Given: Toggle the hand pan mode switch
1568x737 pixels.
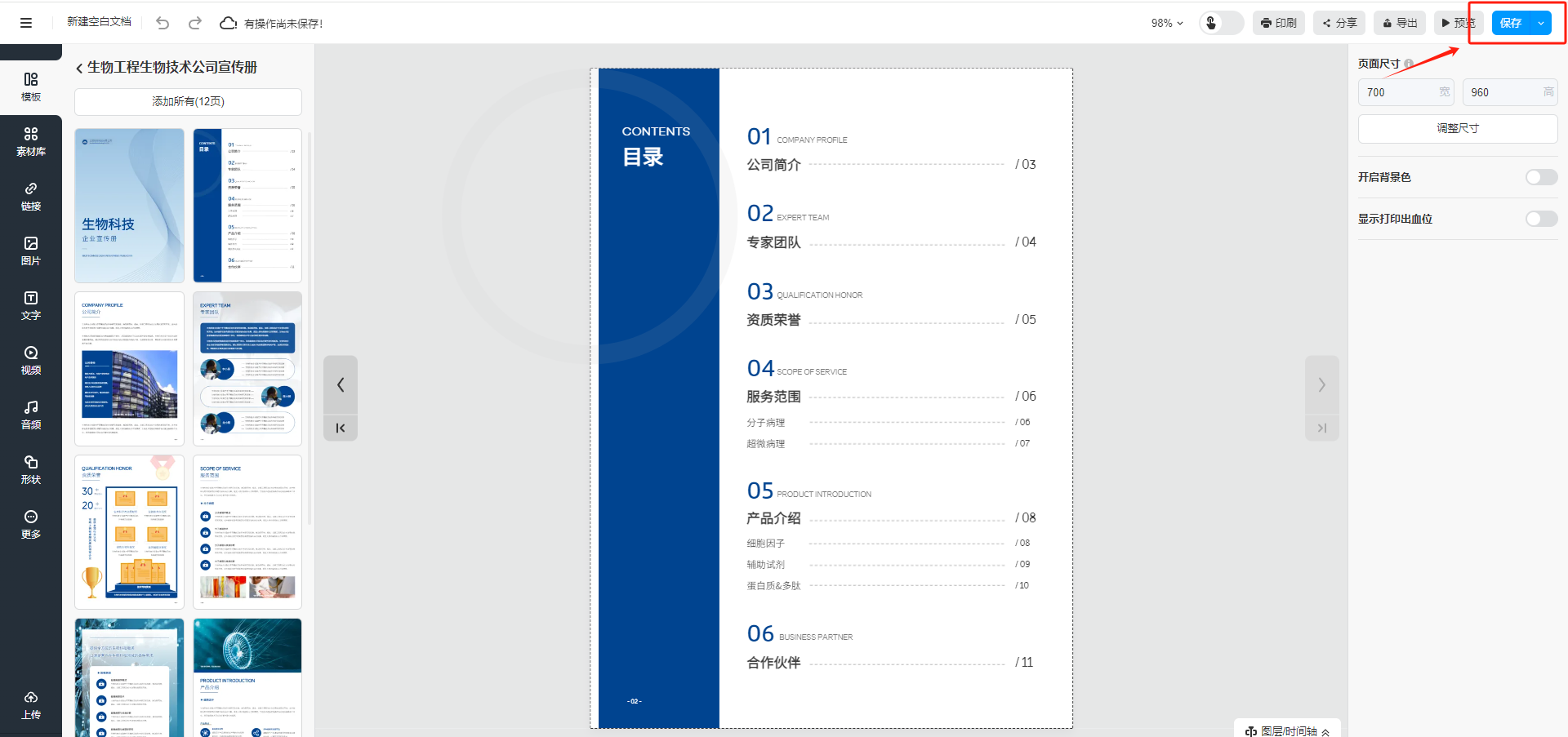Looking at the screenshot, I should tap(1220, 23).
